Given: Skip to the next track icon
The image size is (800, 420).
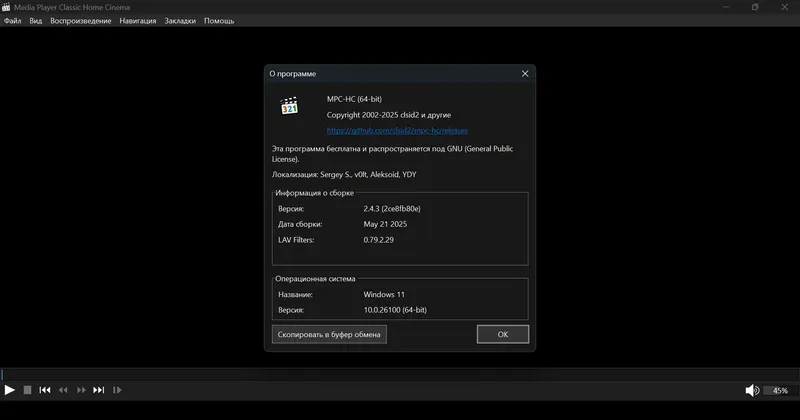Looking at the screenshot, I should pyautogui.click(x=98, y=390).
